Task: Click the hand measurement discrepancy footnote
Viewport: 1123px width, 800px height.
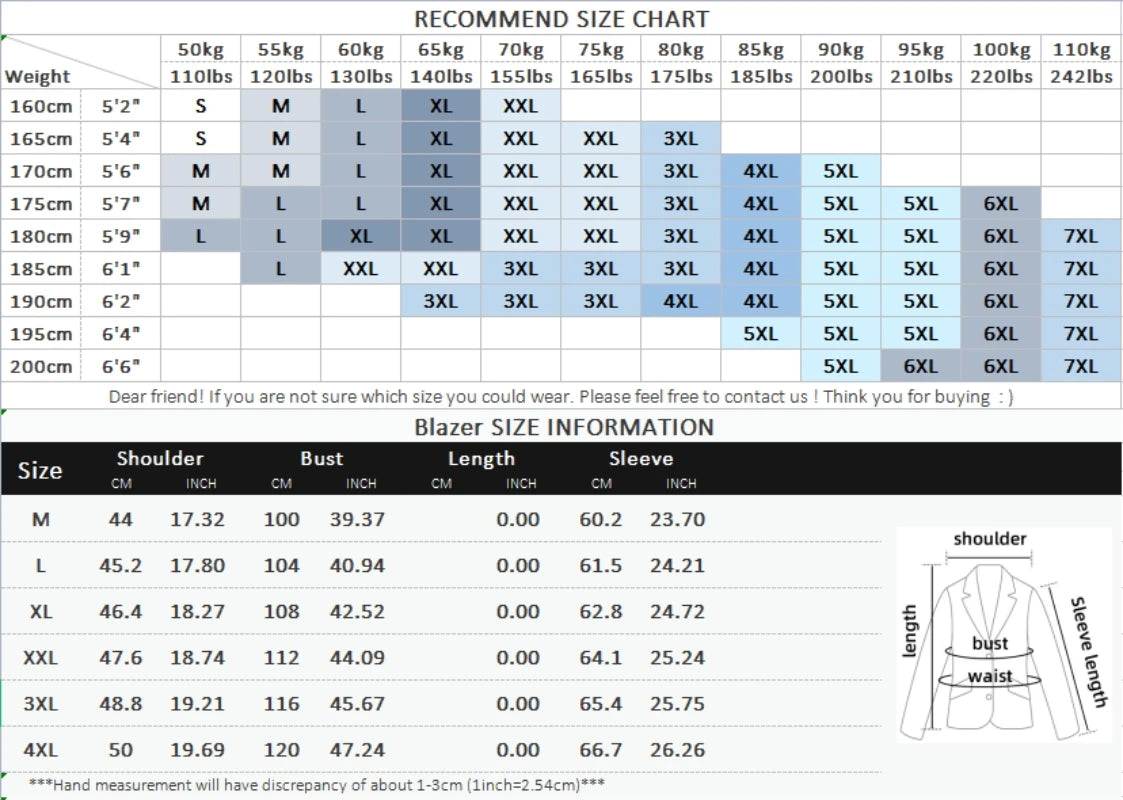Action: 317,785
